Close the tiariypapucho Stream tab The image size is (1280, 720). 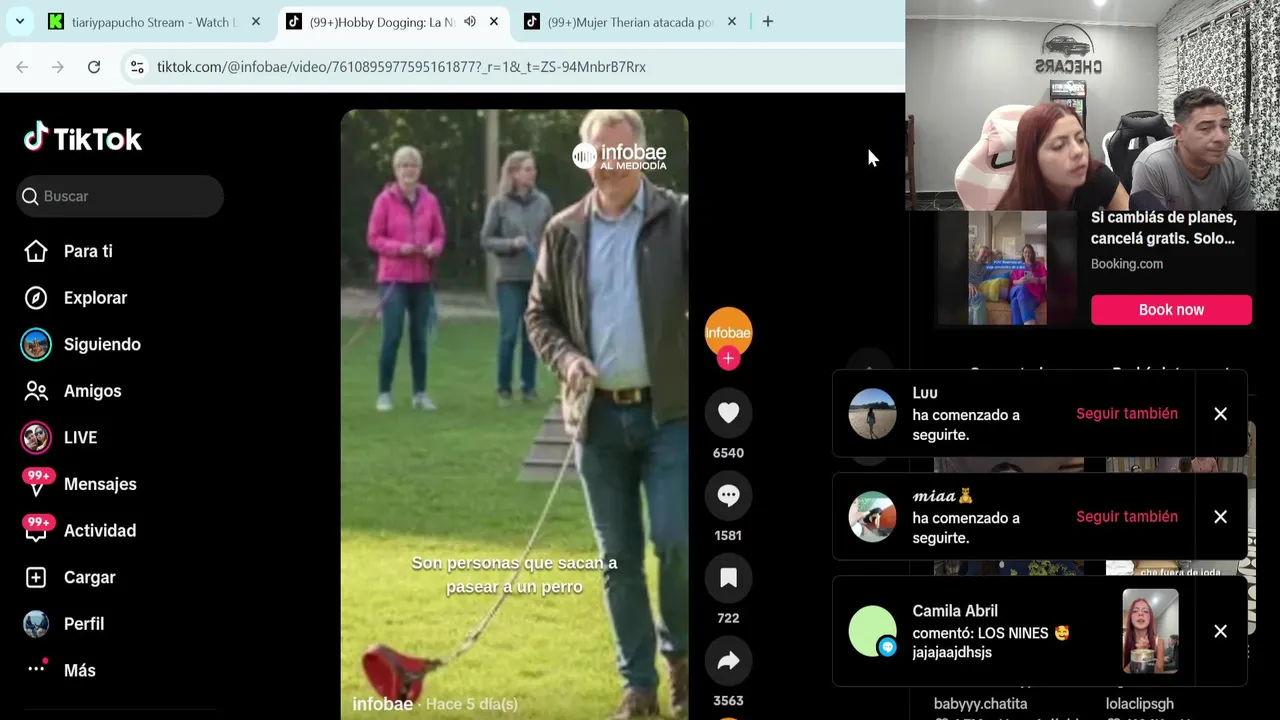256,21
